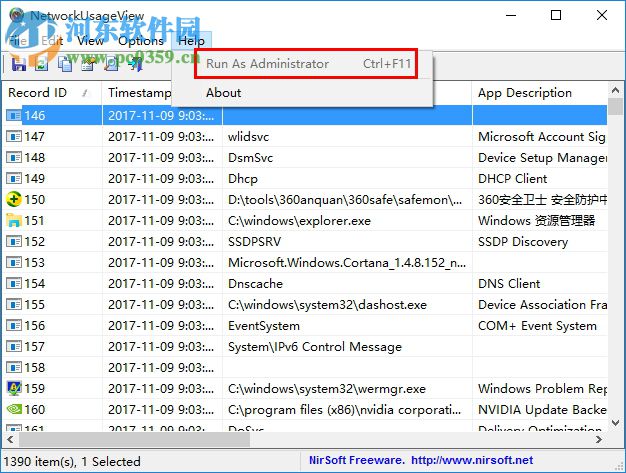
Task: Sort by the Timestamp column header
Action: pyautogui.click(x=139, y=93)
